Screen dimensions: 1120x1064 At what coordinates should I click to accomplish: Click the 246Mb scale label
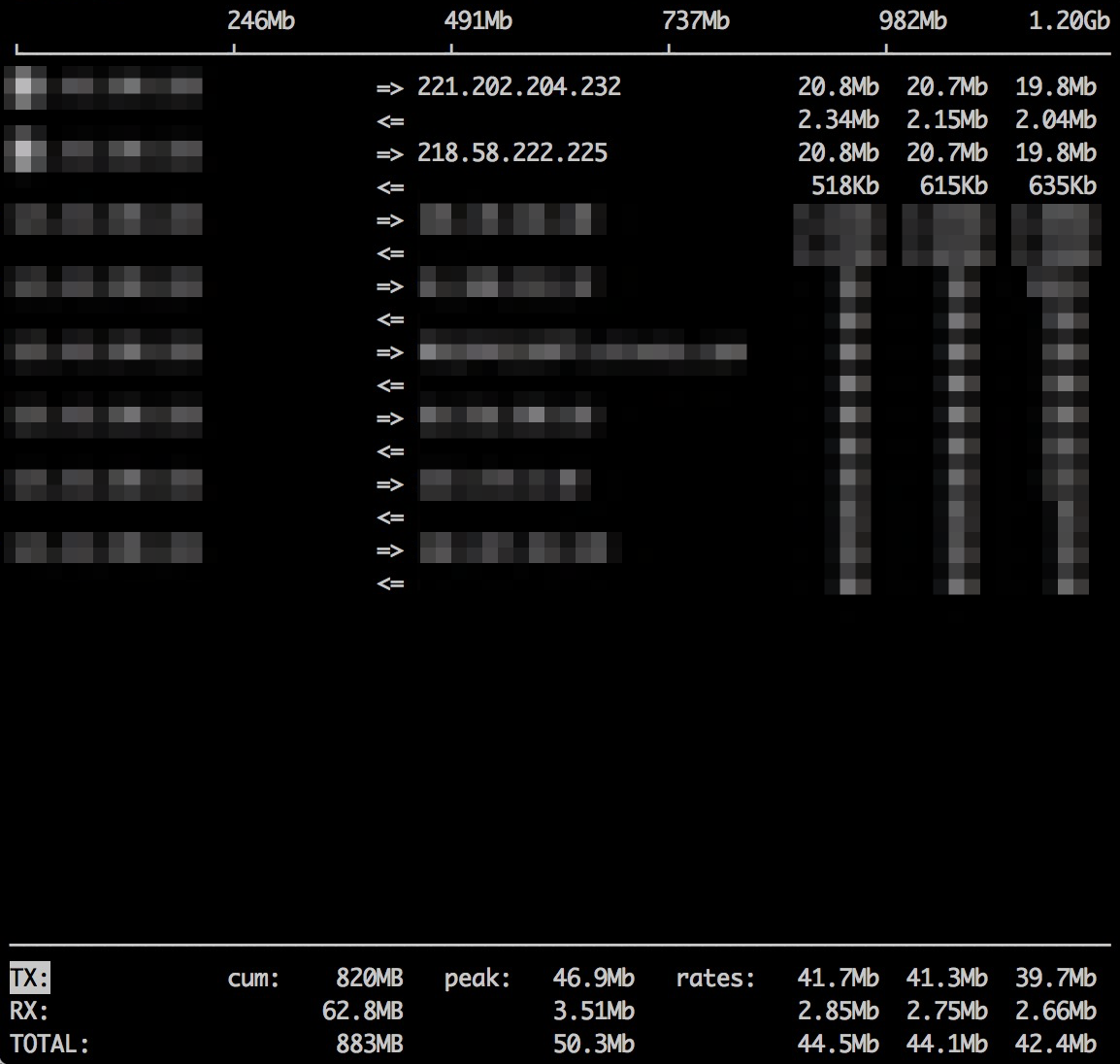pyautogui.click(x=261, y=20)
